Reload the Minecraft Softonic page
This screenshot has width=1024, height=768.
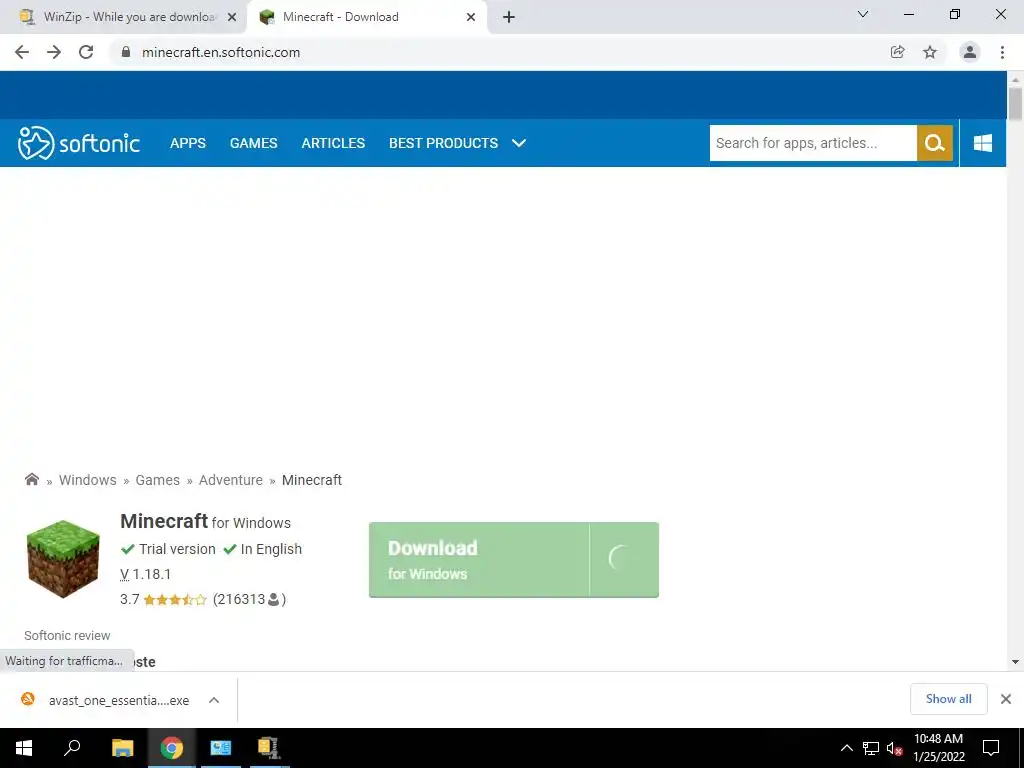(x=86, y=52)
